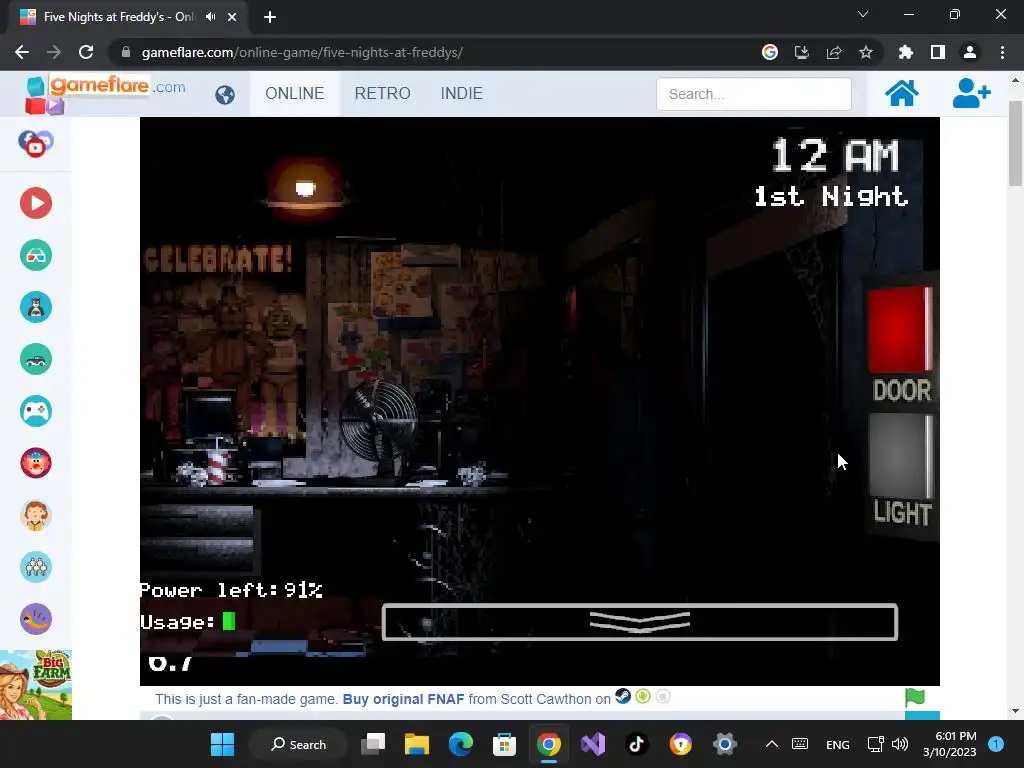Screen dimensions: 1024x768
Task: Click the 12 AM clock text
Action: (x=835, y=155)
